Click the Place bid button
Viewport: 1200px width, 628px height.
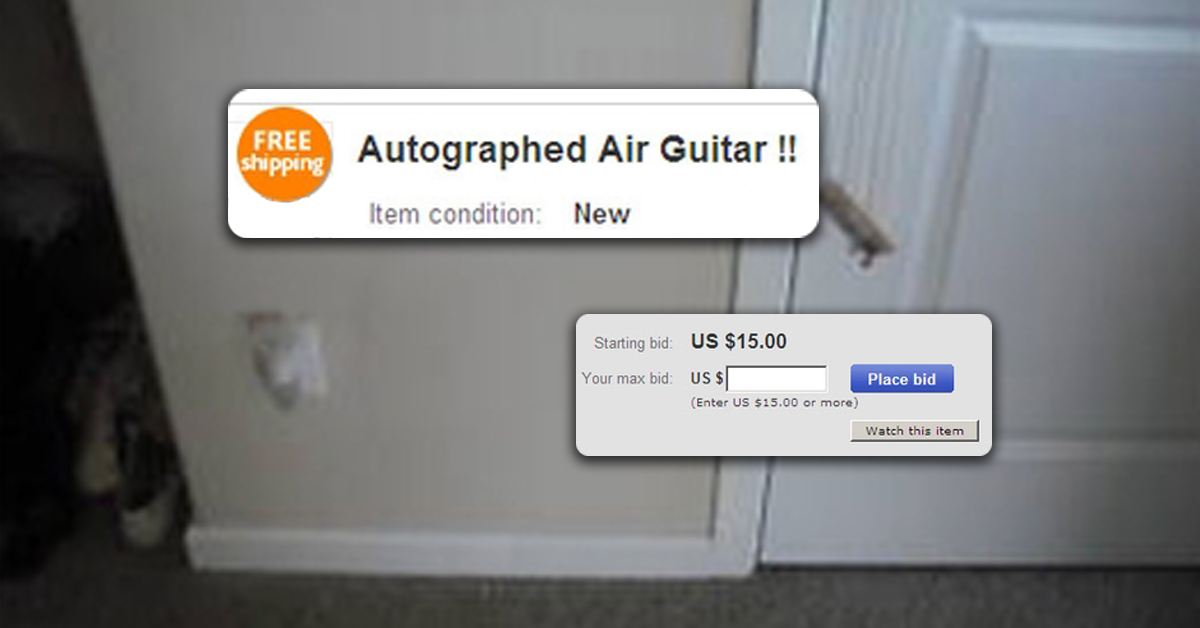pyautogui.click(x=902, y=379)
